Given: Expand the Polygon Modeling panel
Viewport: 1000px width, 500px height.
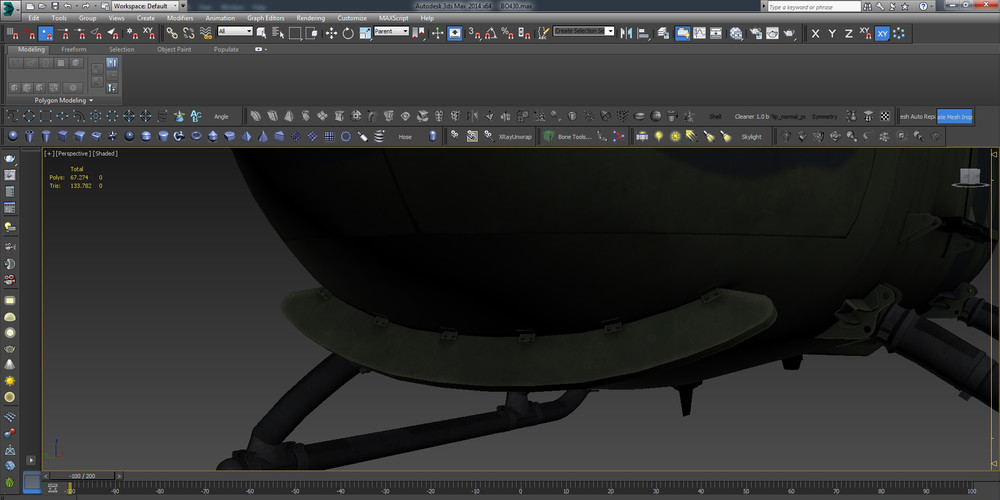Looking at the screenshot, I should click(x=64, y=100).
